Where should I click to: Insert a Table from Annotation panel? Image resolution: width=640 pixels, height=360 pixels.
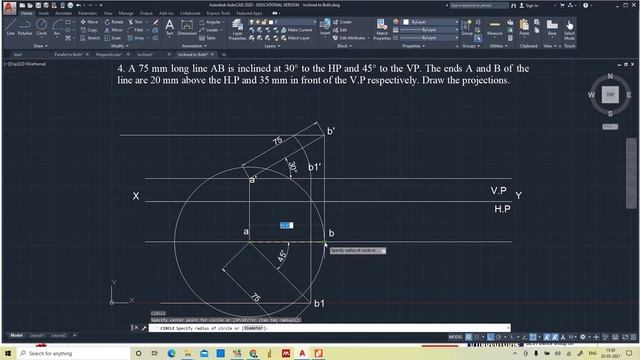[x=208, y=38]
